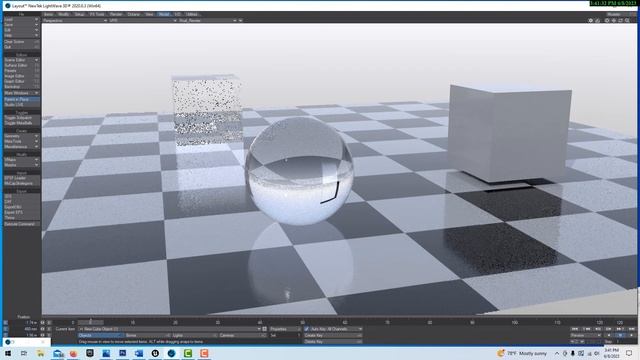This screenshot has width=640, height=360.
Task: Switch to the Modify tab
Action: pos(64,14)
